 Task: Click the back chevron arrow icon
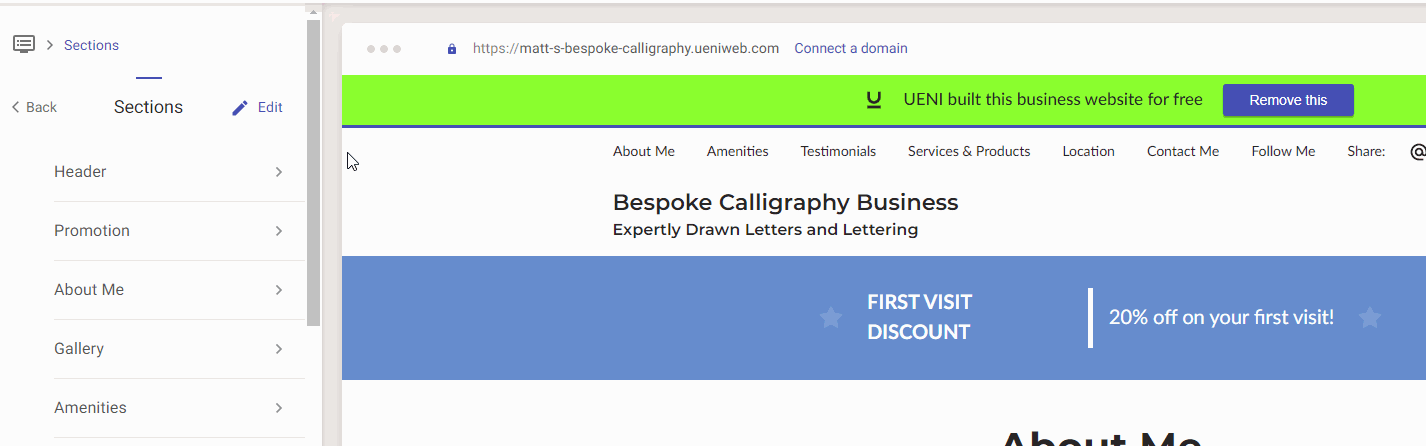tap(15, 107)
